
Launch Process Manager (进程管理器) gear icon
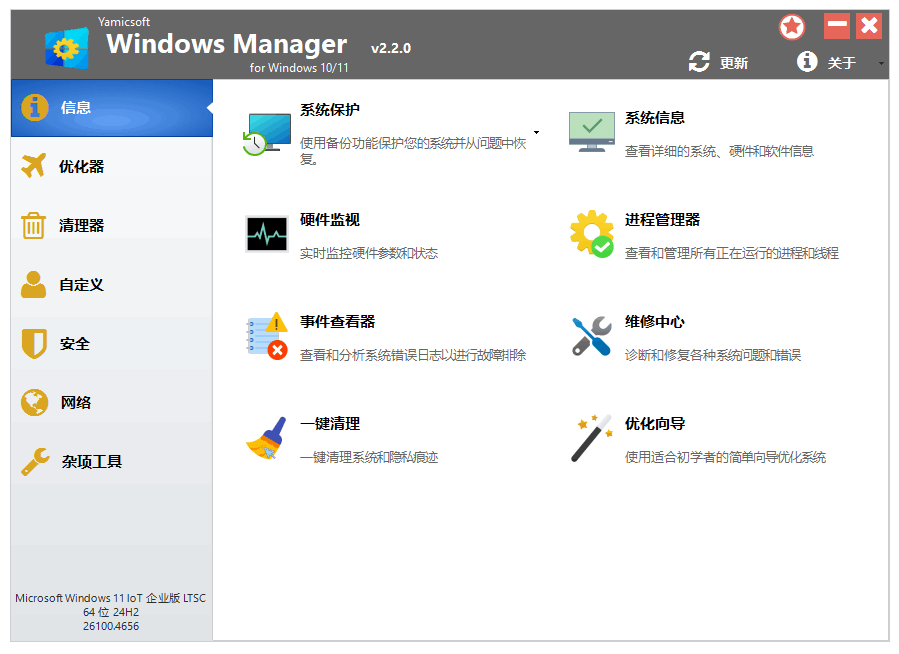[592, 234]
